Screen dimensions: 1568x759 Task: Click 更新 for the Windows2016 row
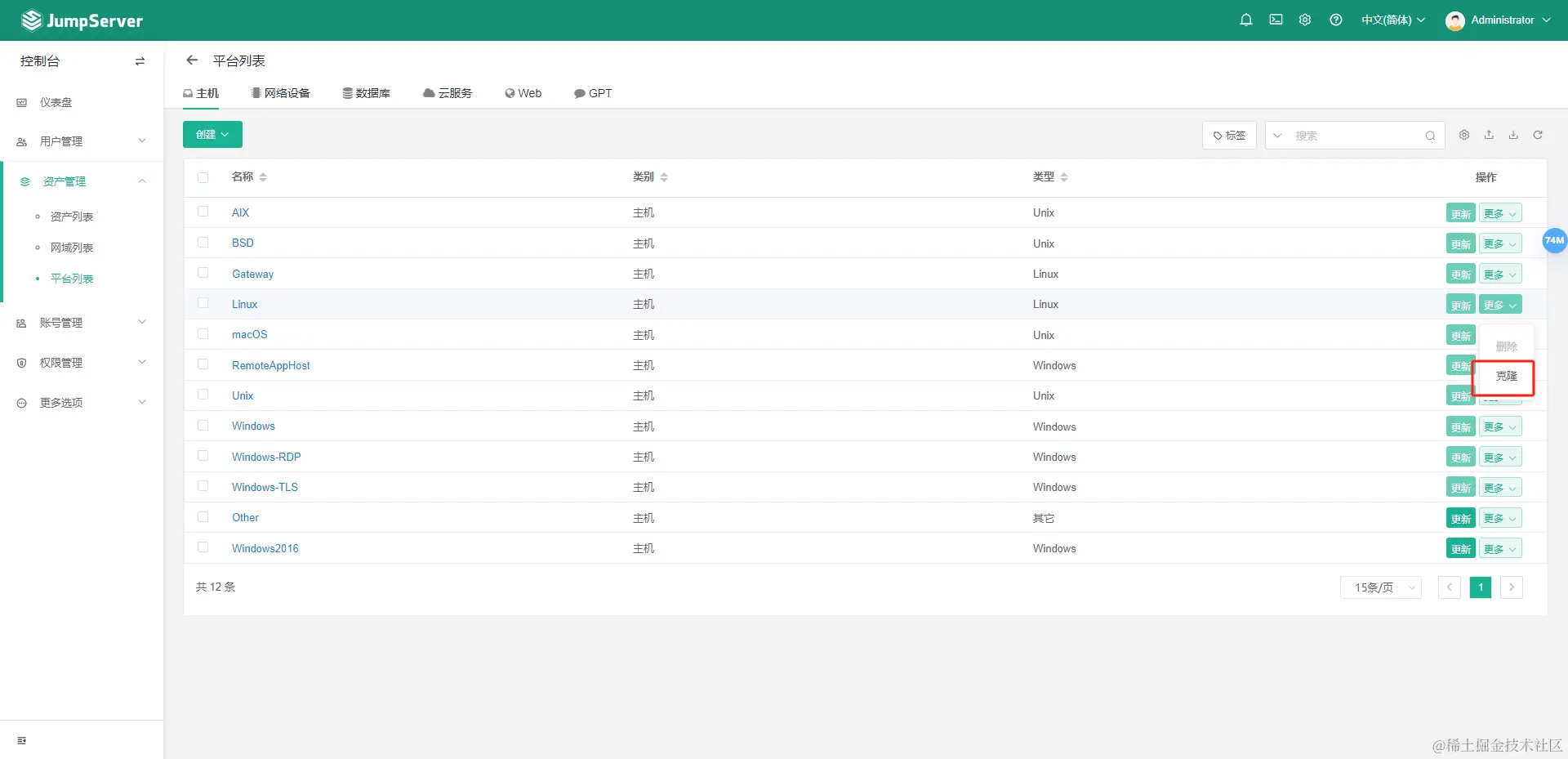pyautogui.click(x=1461, y=548)
